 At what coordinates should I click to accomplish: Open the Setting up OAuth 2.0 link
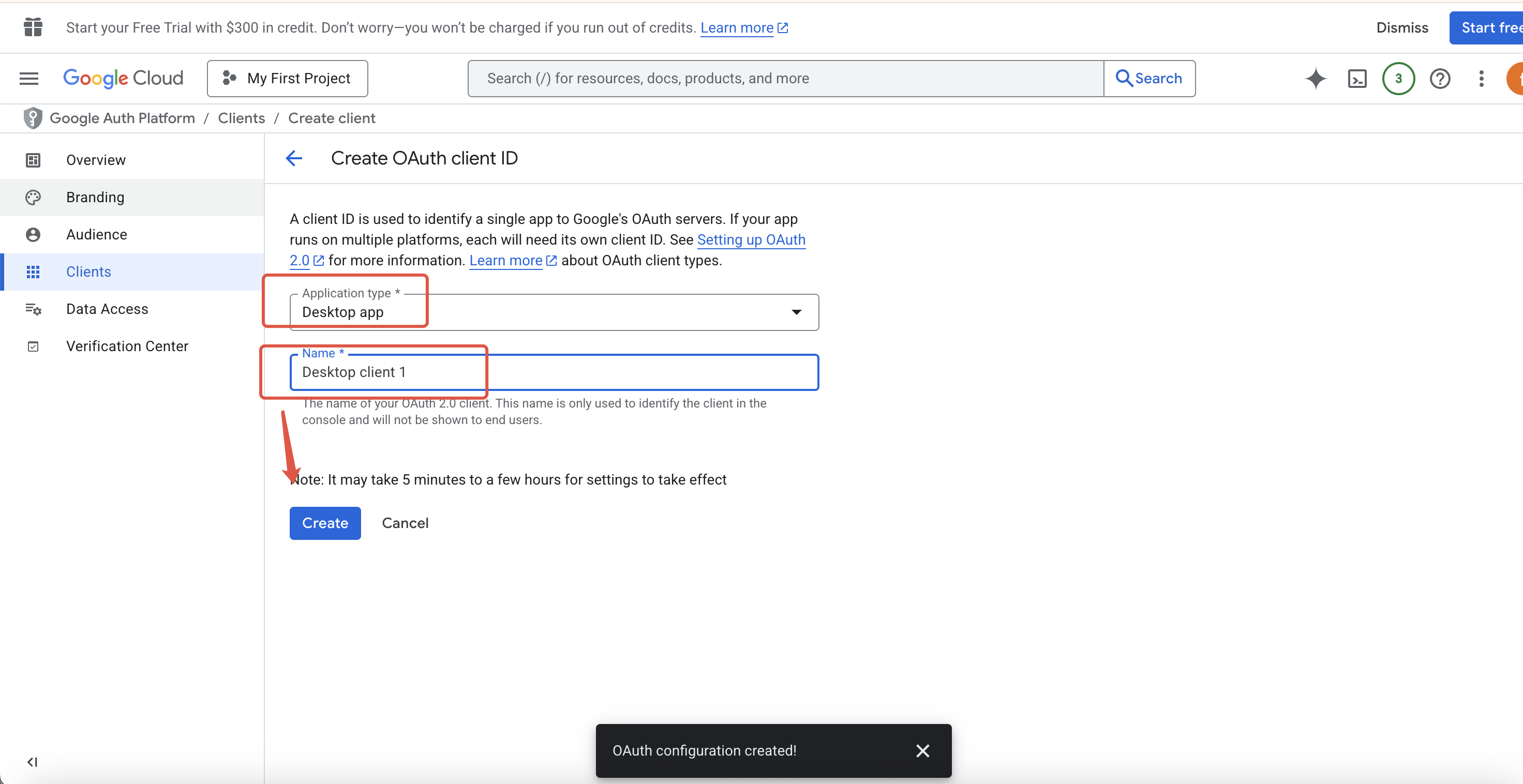coord(751,239)
